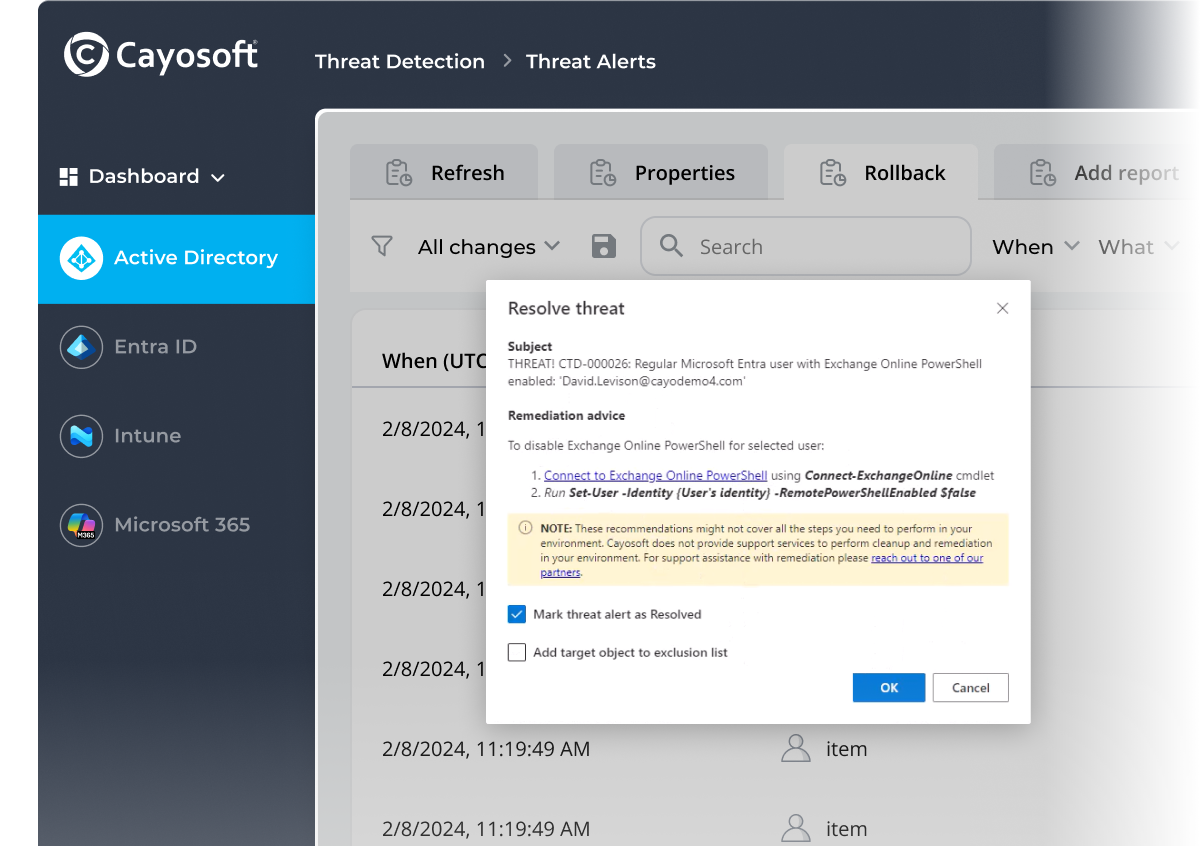Click user icon in 11:19:49 AM row
Image resolution: width=1200 pixels, height=846 pixels.
point(796,748)
